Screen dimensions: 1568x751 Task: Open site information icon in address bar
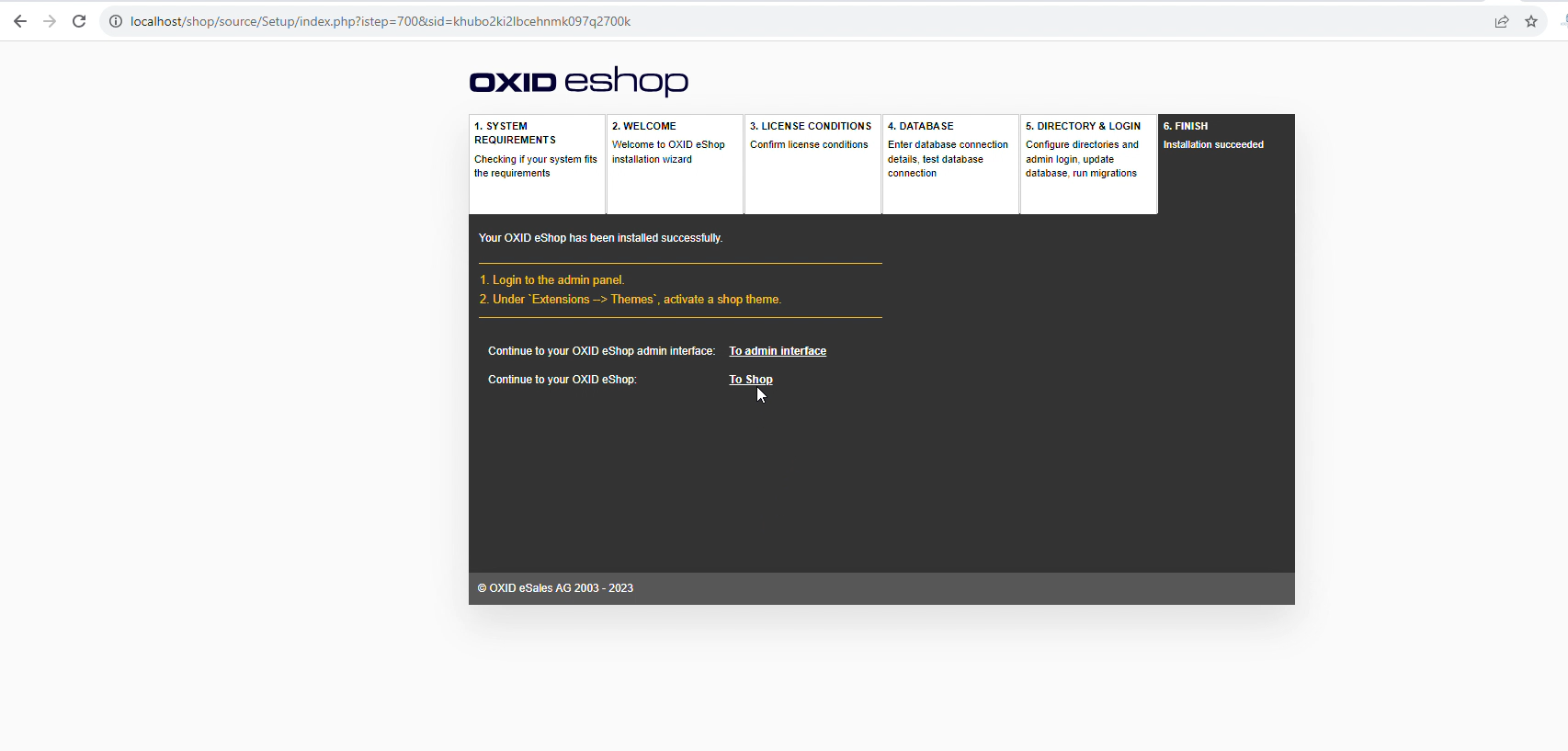point(116,21)
